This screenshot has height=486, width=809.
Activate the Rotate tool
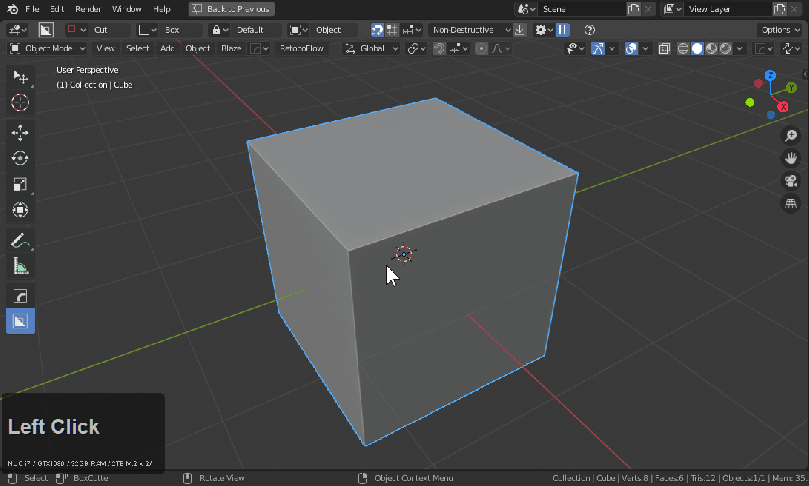(x=20, y=158)
